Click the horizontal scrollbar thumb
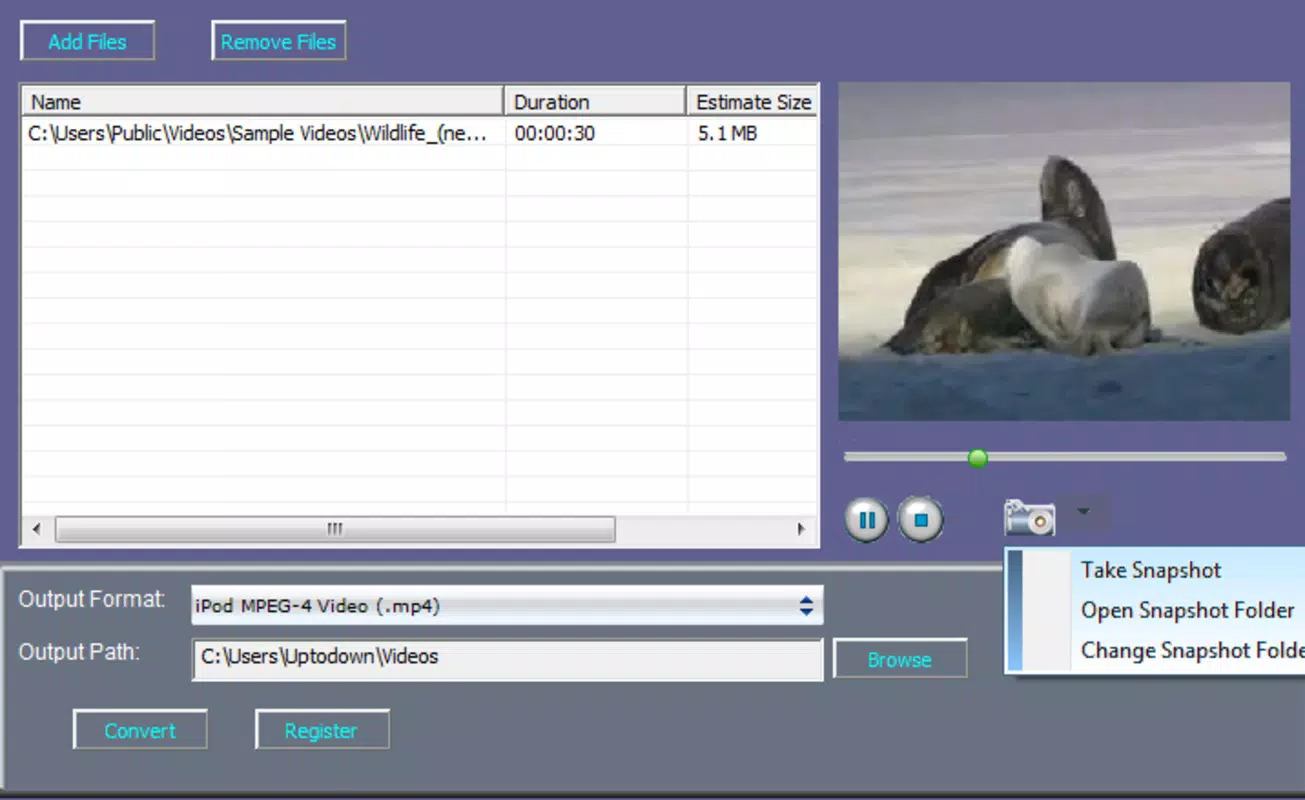Viewport: 1305px width, 800px height. 335,529
